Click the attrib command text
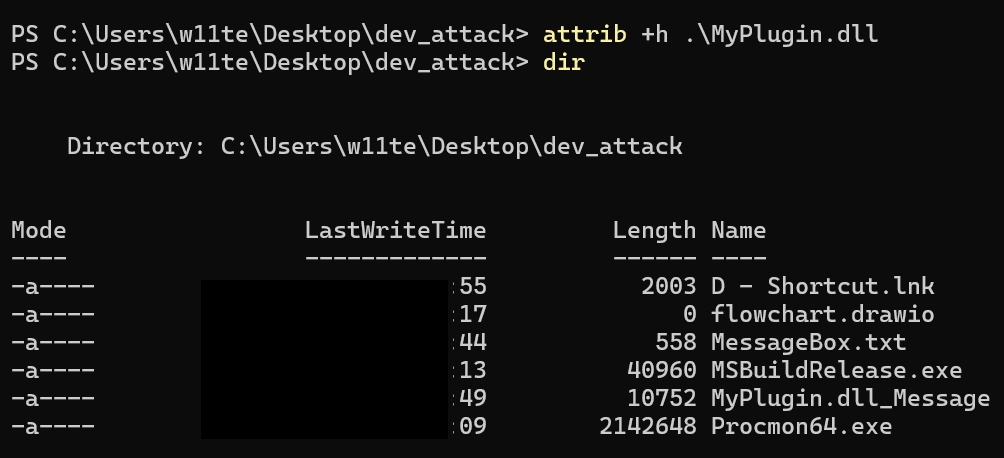Image resolution: width=1004 pixels, height=458 pixels. 585,35
